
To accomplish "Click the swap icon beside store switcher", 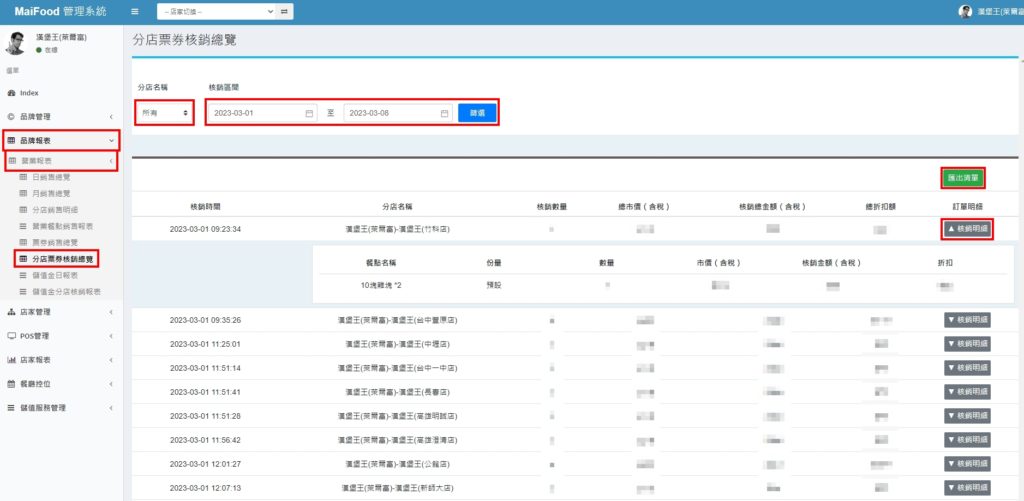I will tap(285, 11).
